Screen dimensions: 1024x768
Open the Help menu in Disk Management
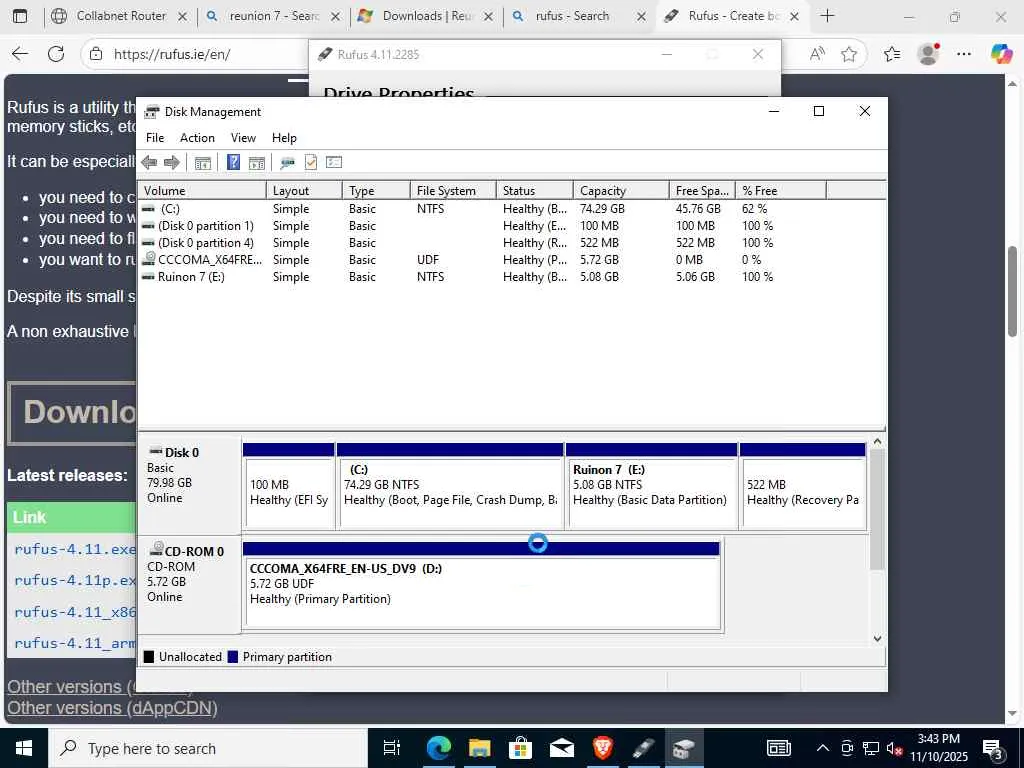pyautogui.click(x=284, y=138)
